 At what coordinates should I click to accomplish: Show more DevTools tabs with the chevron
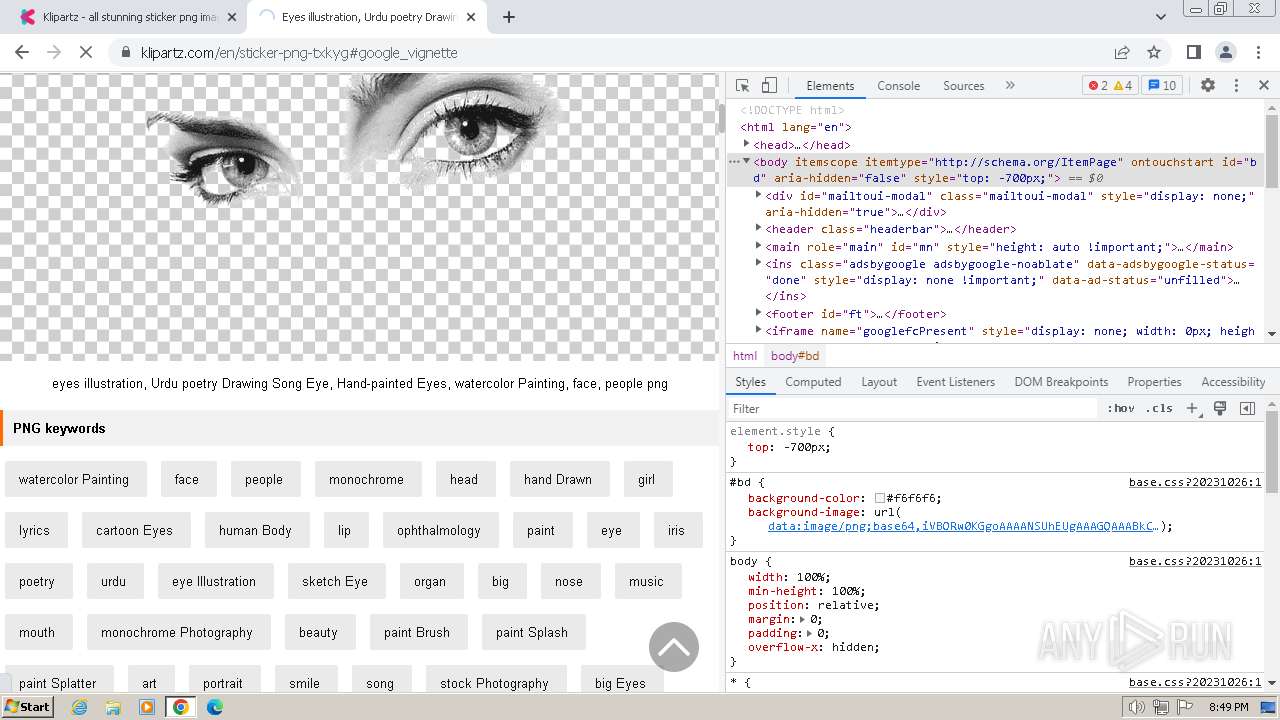point(1010,86)
